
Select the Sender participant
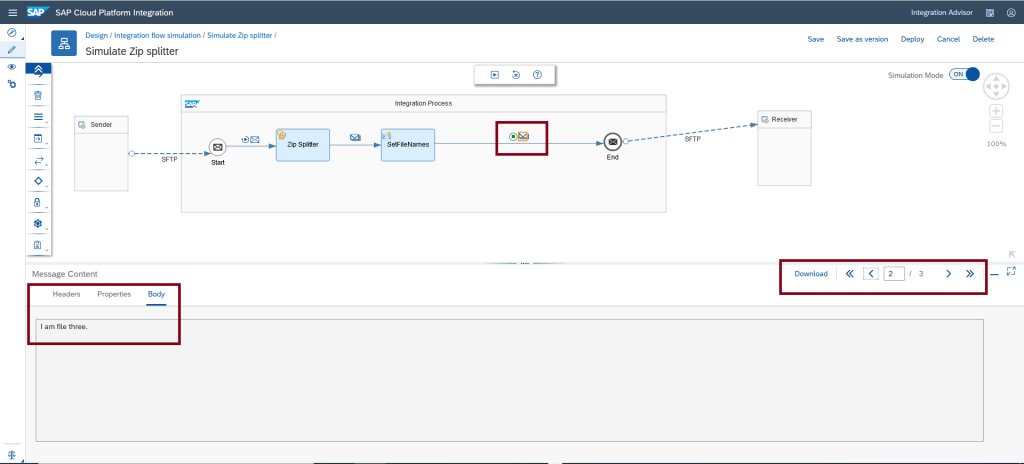[101, 154]
